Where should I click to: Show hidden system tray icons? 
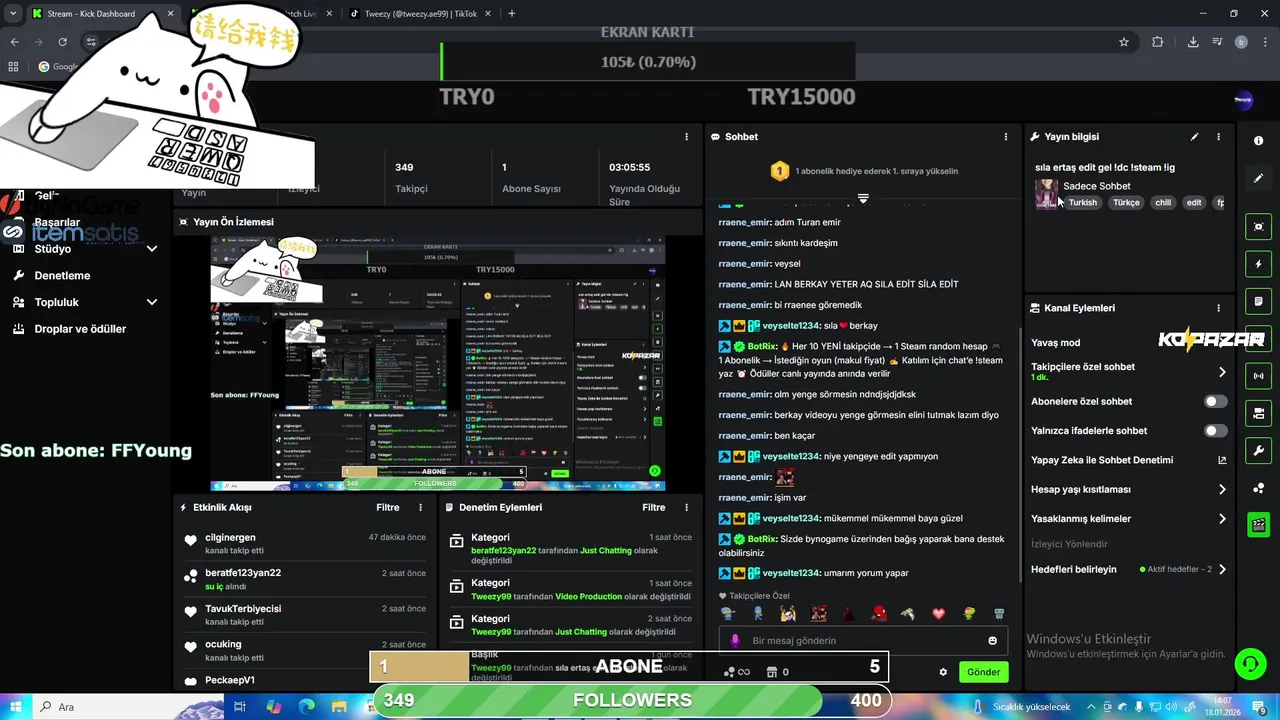pos(1092,707)
